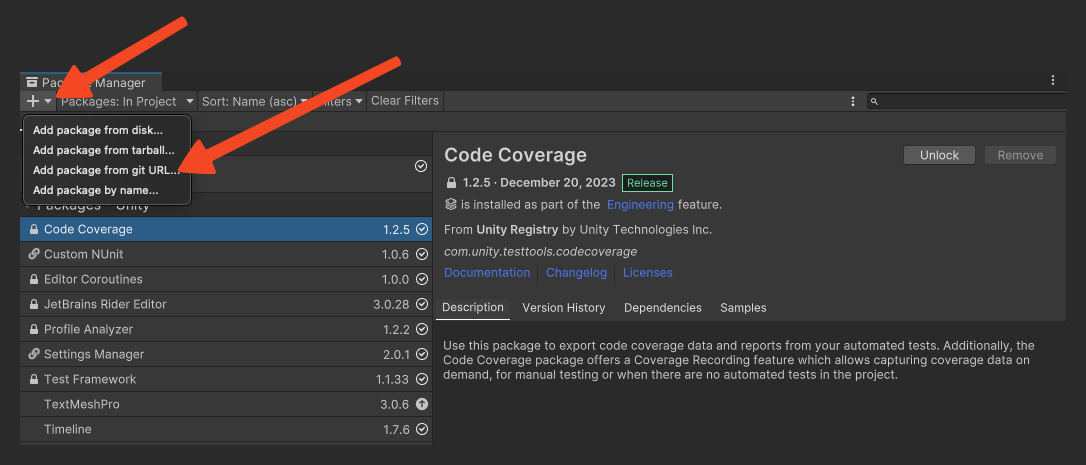Click the Timeline installed checkmark icon
1086x465 pixels.
pos(422,429)
